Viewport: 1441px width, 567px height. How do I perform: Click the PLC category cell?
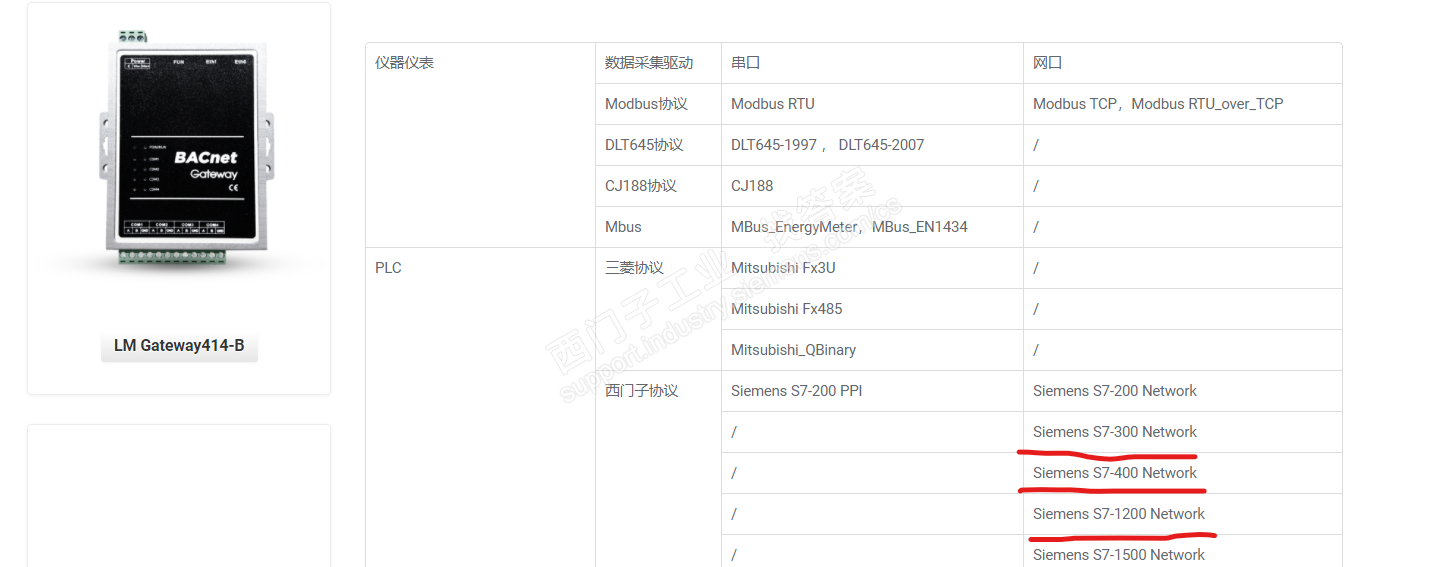click(480, 407)
